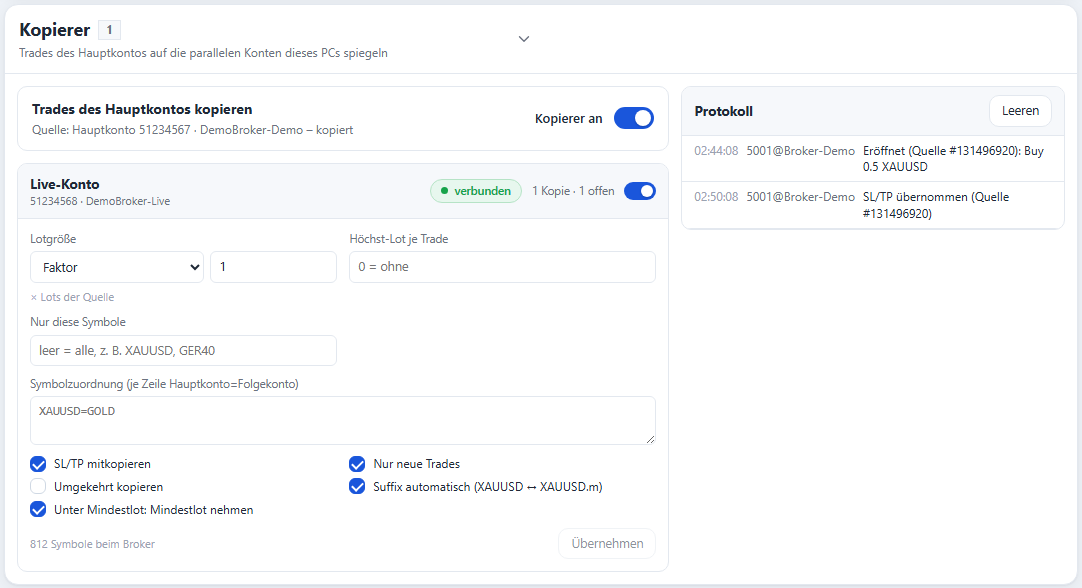This screenshot has width=1082, height=588.
Task: Open the Lotgröße "Faktor" dropdown
Action: pos(117,267)
